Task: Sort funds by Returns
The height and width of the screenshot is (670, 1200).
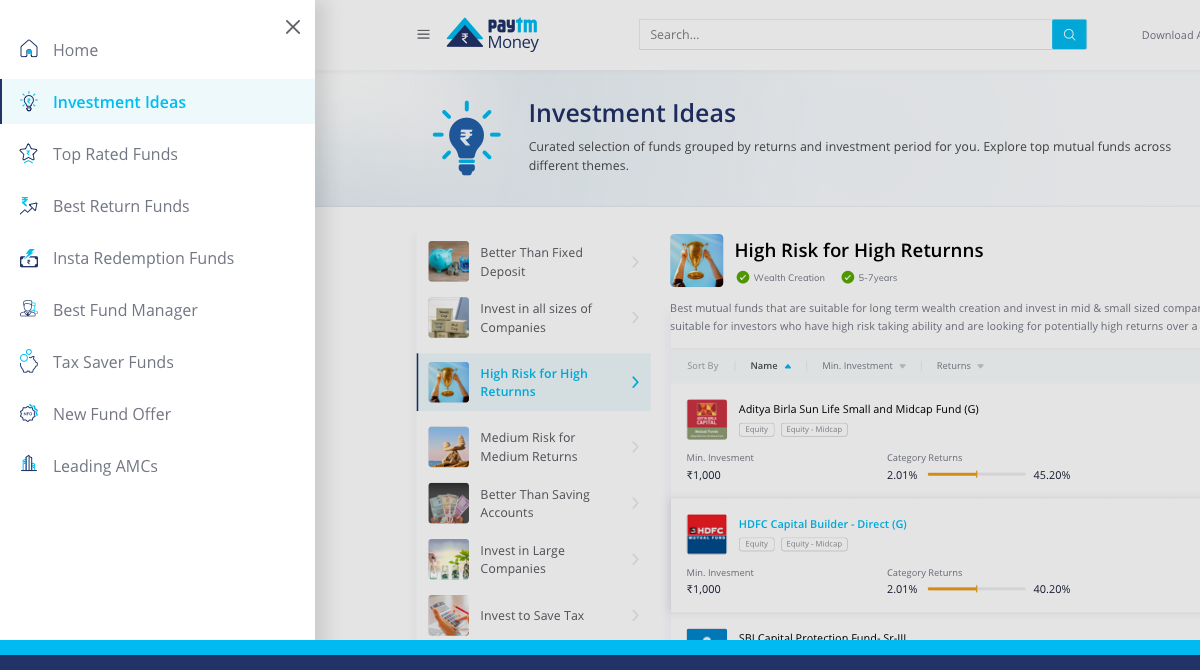Action: pyautogui.click(x=960, y=366)
